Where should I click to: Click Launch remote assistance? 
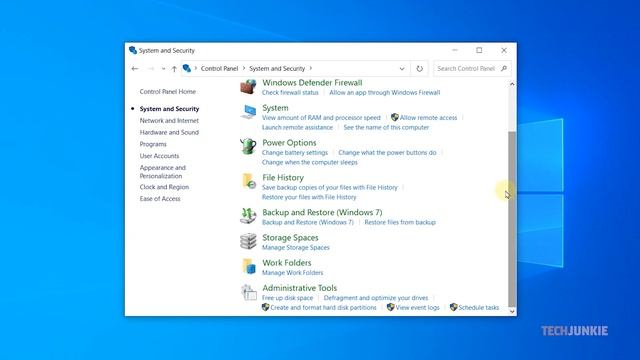(x=298, y=127)
